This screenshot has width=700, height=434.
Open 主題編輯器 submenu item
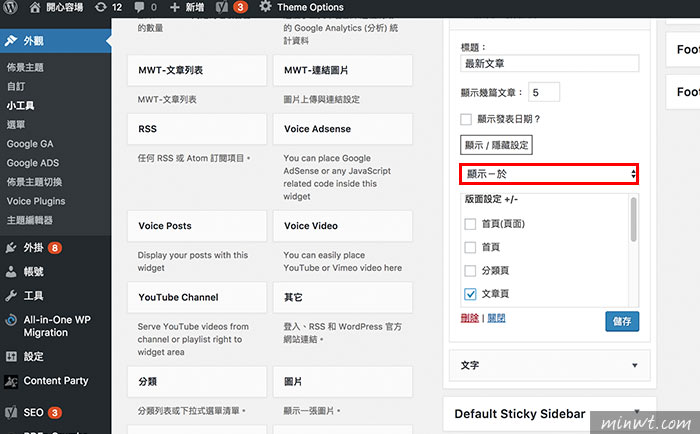pos(29,221)
